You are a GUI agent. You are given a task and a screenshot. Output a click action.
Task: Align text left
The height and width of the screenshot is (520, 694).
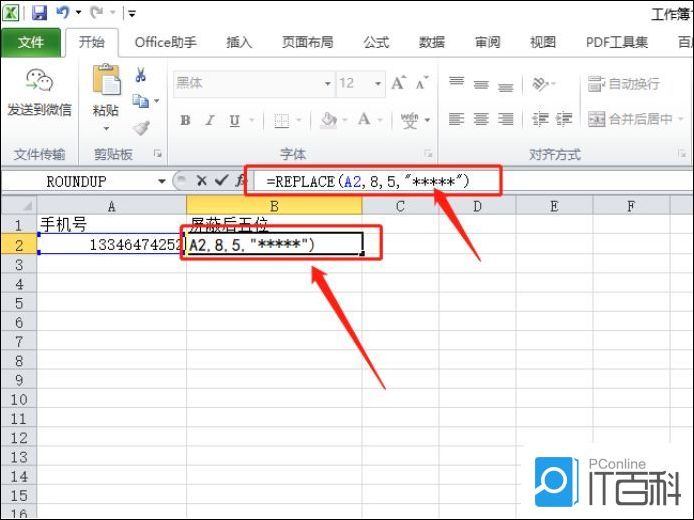pos(456,119)
